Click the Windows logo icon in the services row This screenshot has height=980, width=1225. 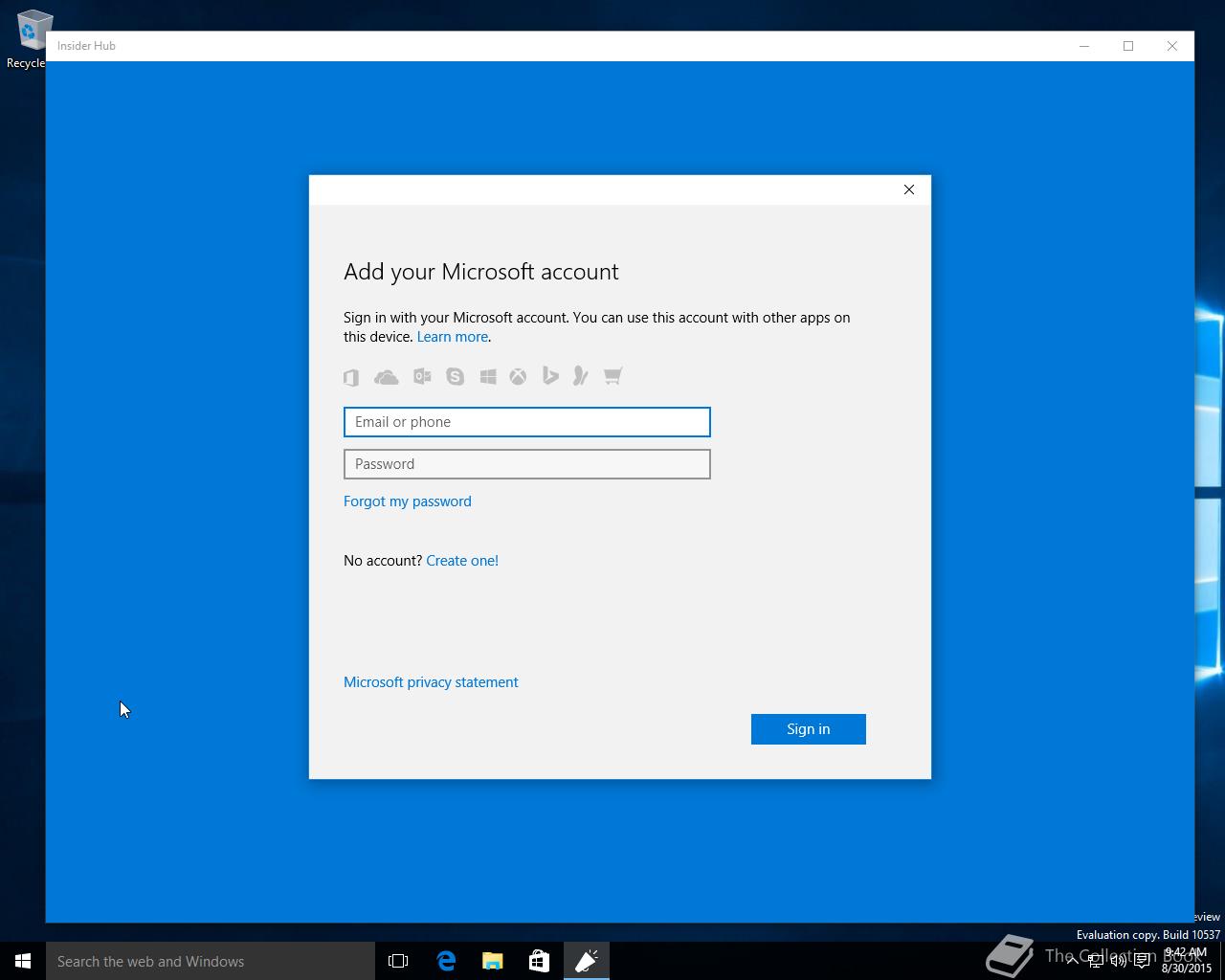tap(488, 376)
